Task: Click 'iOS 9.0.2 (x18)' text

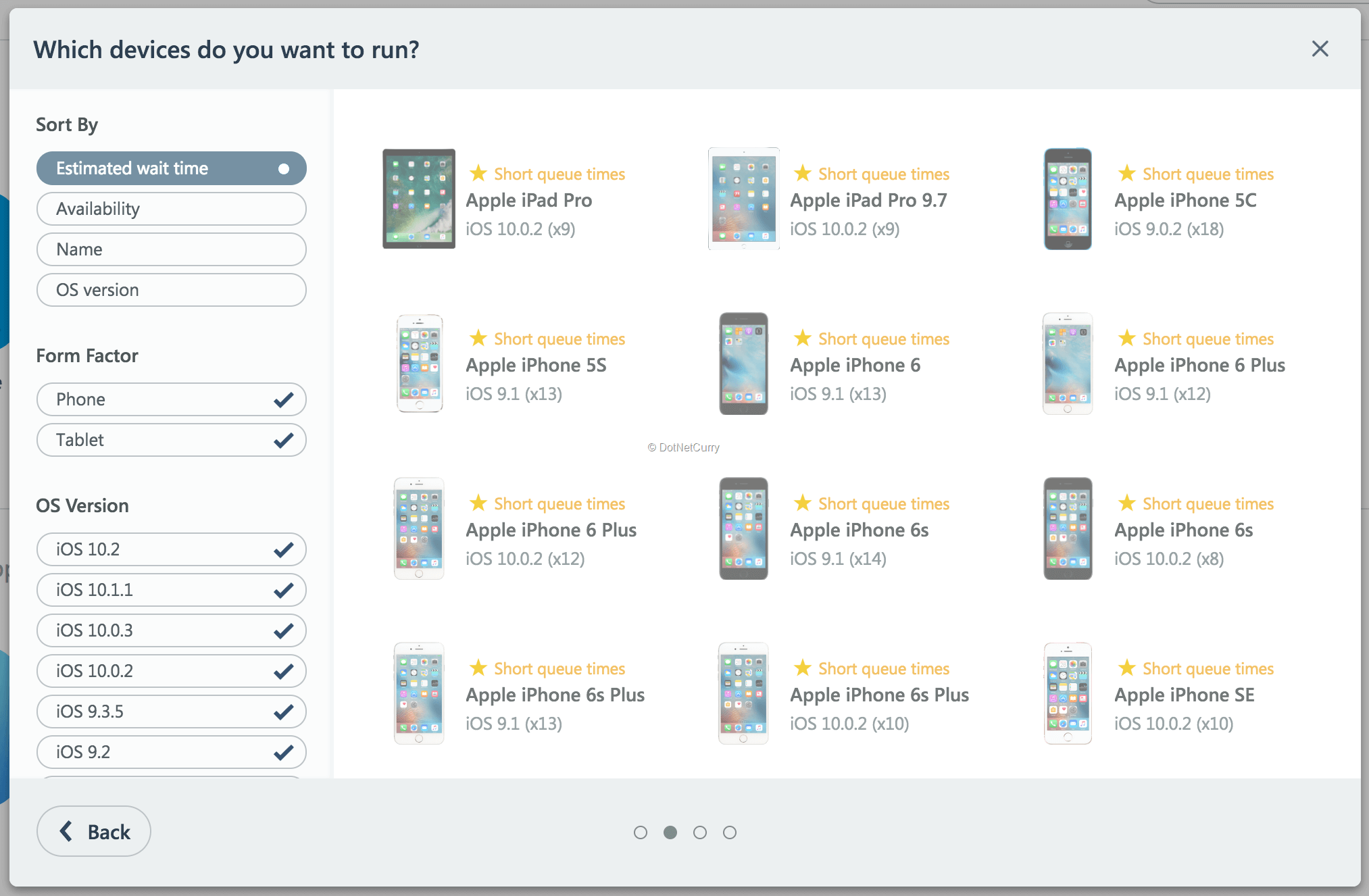Action: pyautogui.click(x=1170, y=229)
